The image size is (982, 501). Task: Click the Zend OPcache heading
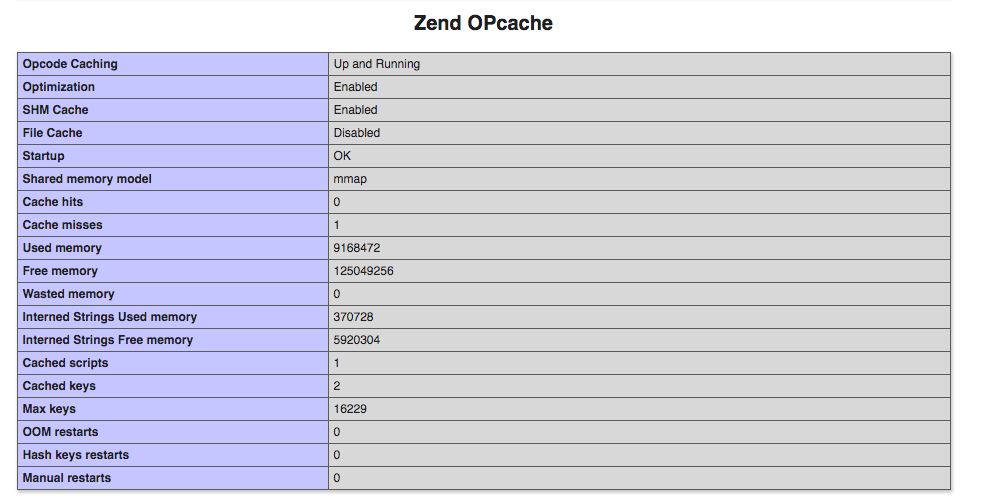pyautogui.click(x=483, y=23)
